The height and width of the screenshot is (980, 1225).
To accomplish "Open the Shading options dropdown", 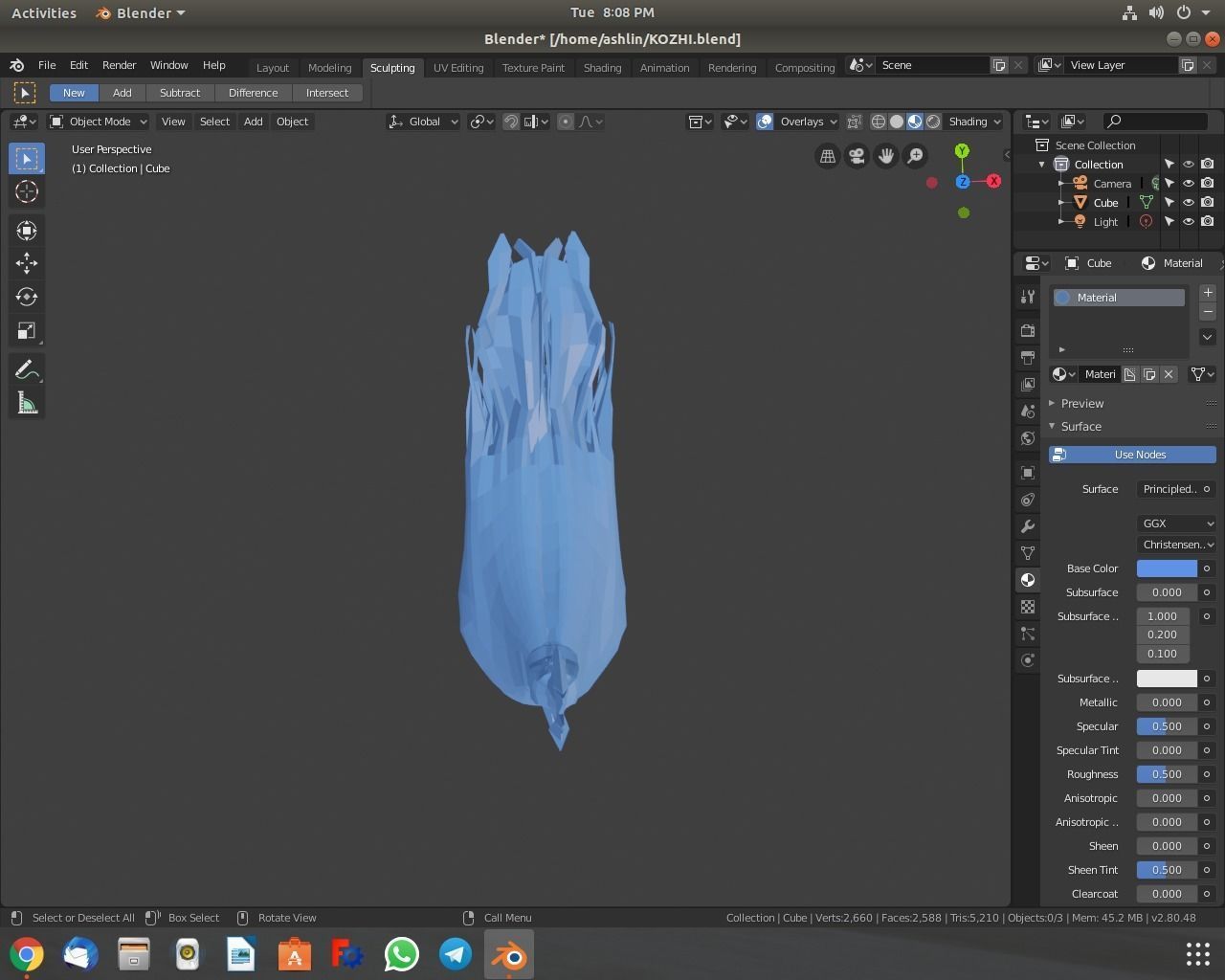I will coord(974,122).
